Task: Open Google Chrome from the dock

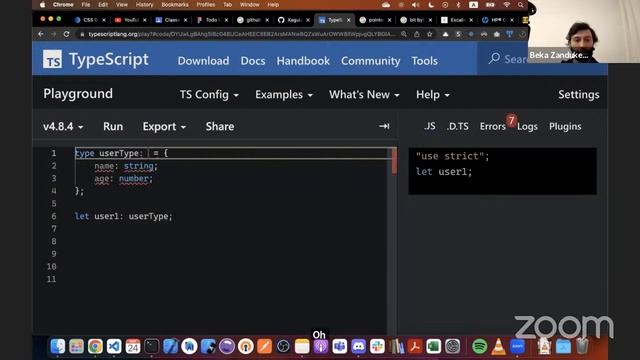Action: pos(95,347)
